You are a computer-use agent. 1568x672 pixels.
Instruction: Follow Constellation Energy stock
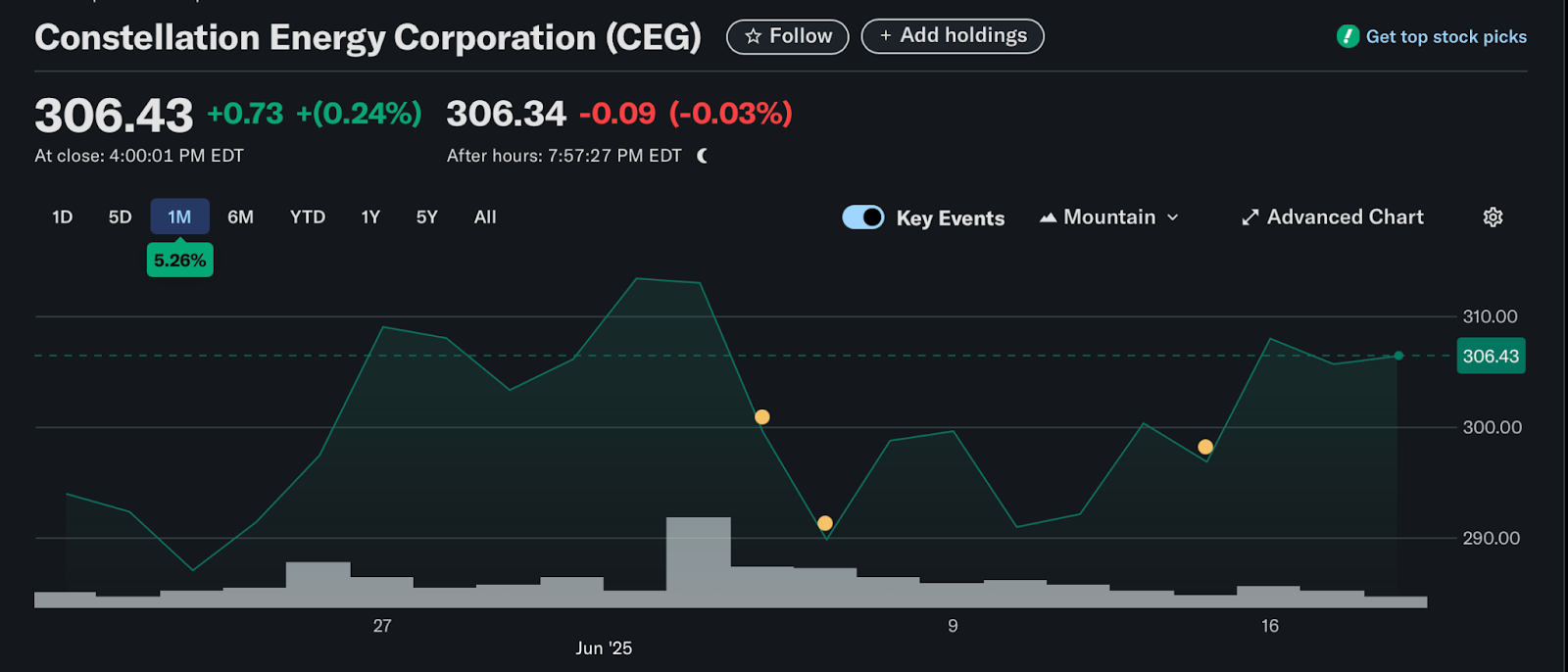click(x=788, y=36)
